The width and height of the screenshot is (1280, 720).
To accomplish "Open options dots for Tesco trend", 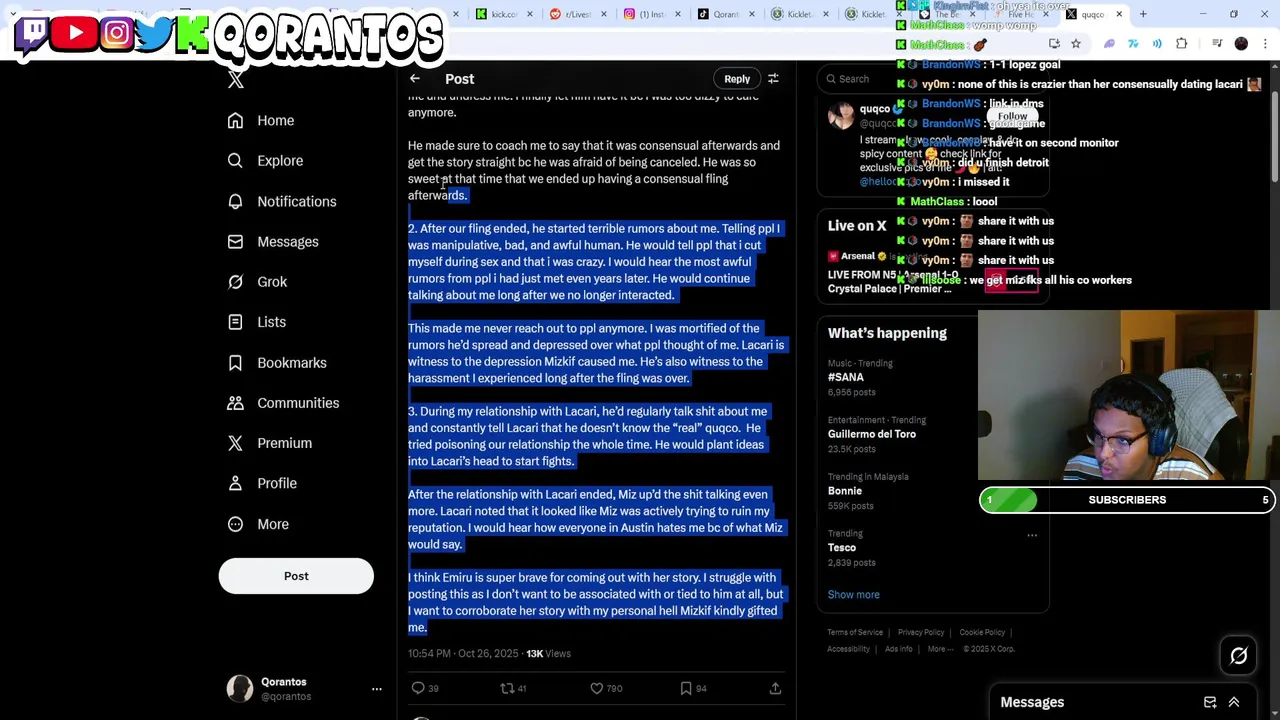I will click(1032, 535).
